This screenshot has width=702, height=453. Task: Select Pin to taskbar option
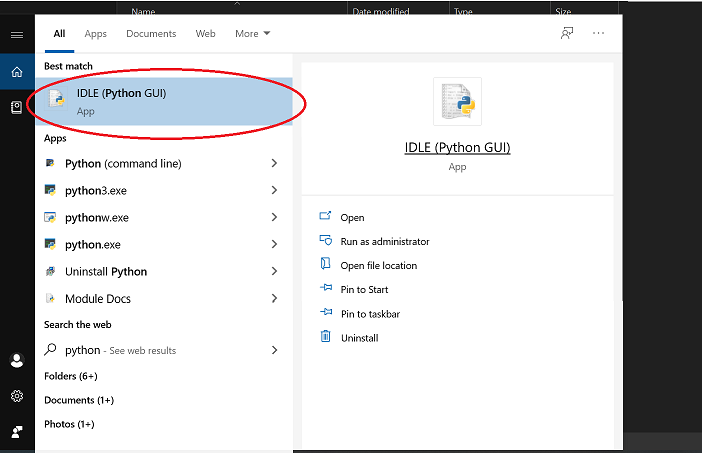(370, 314)
